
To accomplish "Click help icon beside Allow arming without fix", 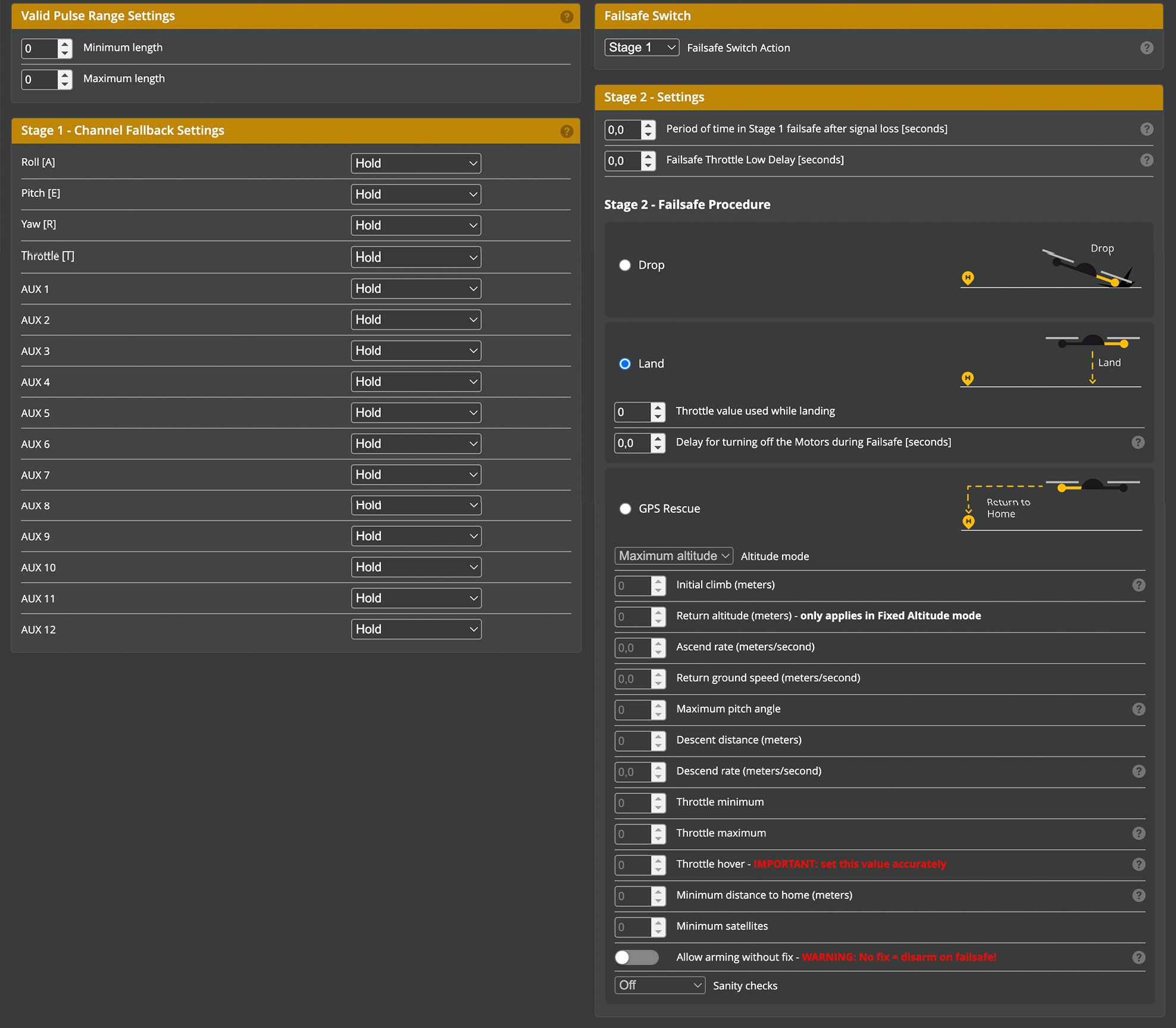I will [1138, 957].
